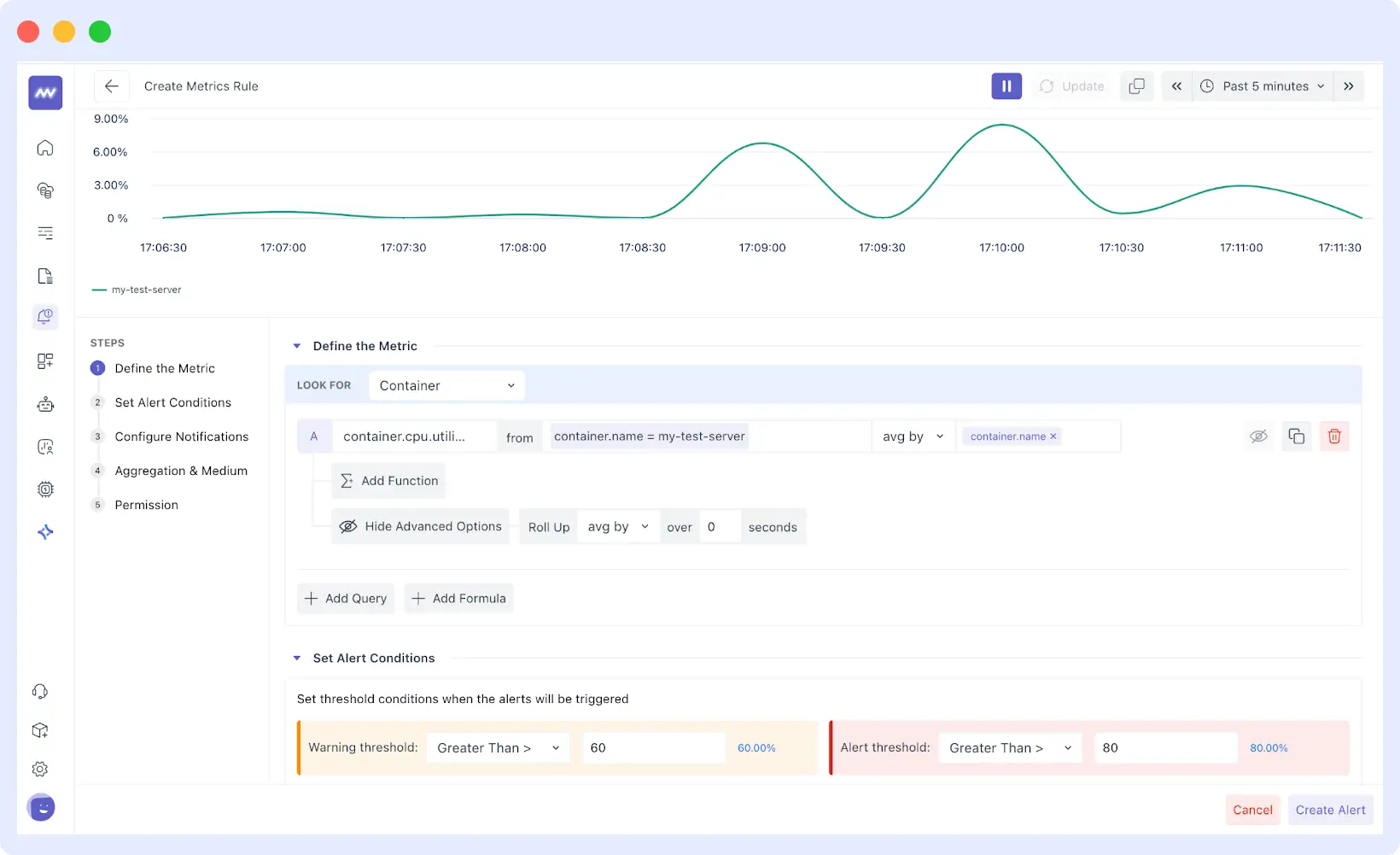
Task: Go to the Set Alert Conditions step
Action: [172, 402]
